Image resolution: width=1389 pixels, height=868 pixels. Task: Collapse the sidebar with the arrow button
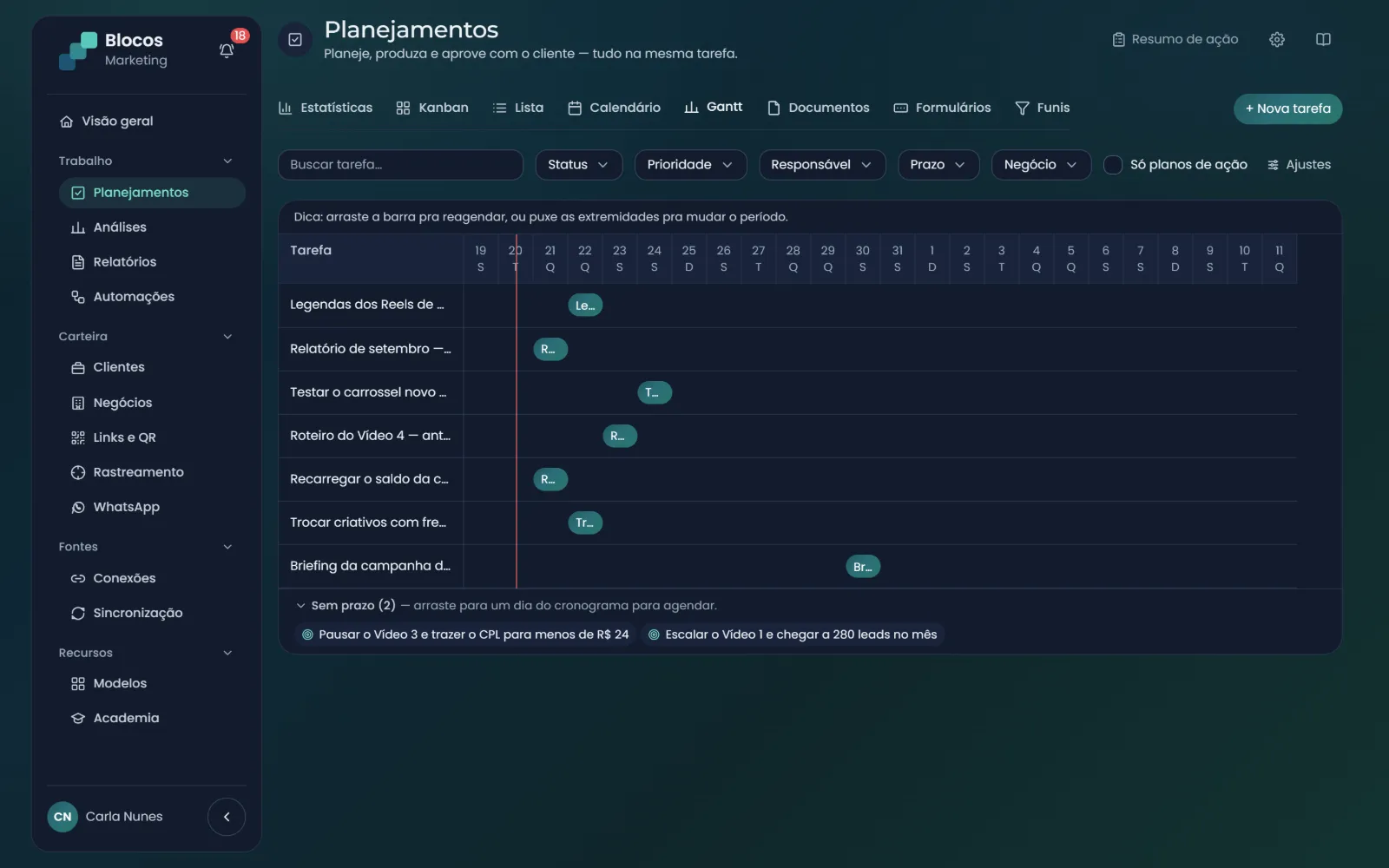(x=227, y=817)
